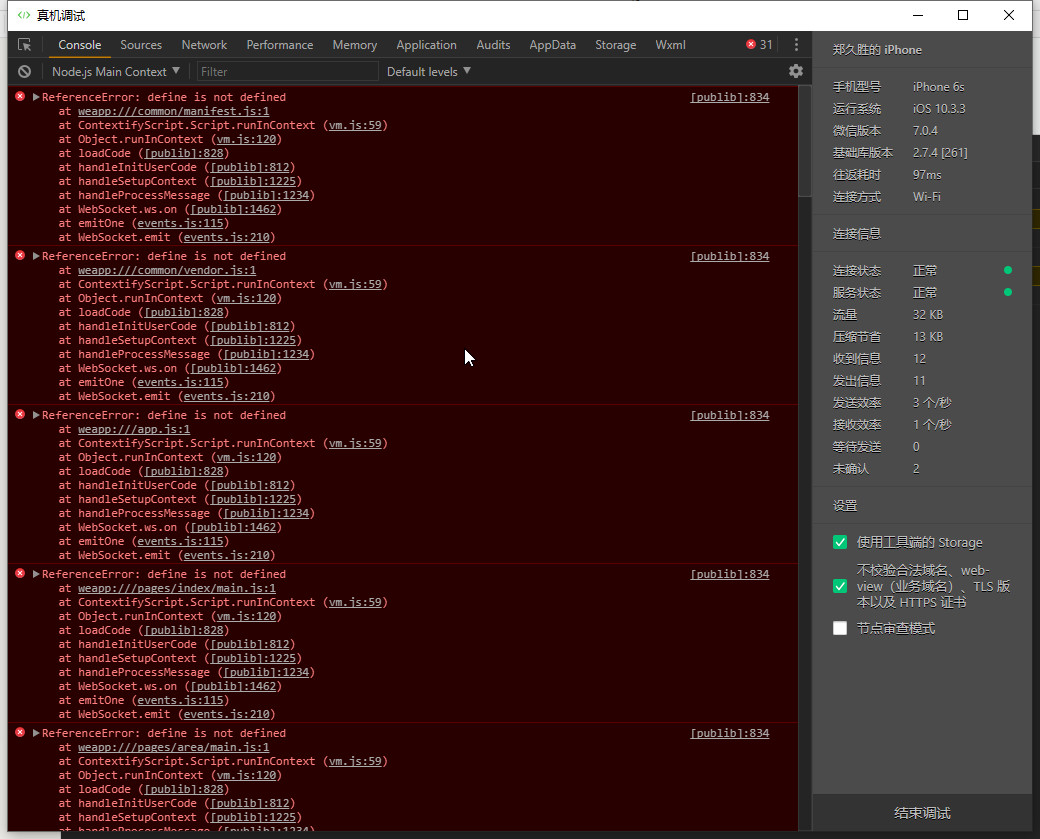Click the console vertical scrollbar thumb

[x=805, y=141]
